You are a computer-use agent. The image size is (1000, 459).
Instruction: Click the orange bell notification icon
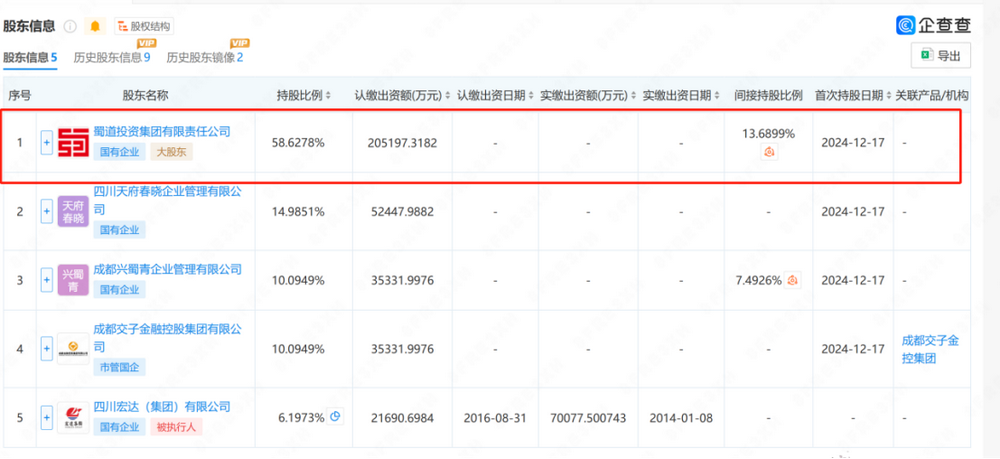pos(95,26)
